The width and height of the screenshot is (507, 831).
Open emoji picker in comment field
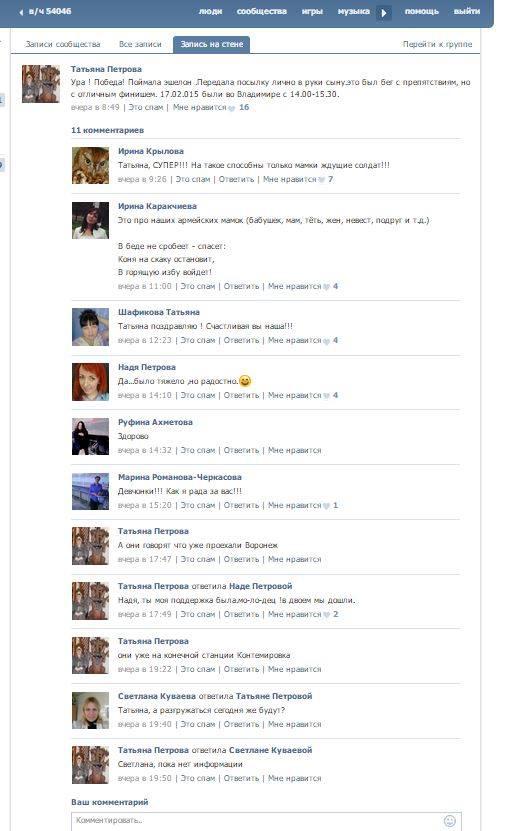point(449,820)
